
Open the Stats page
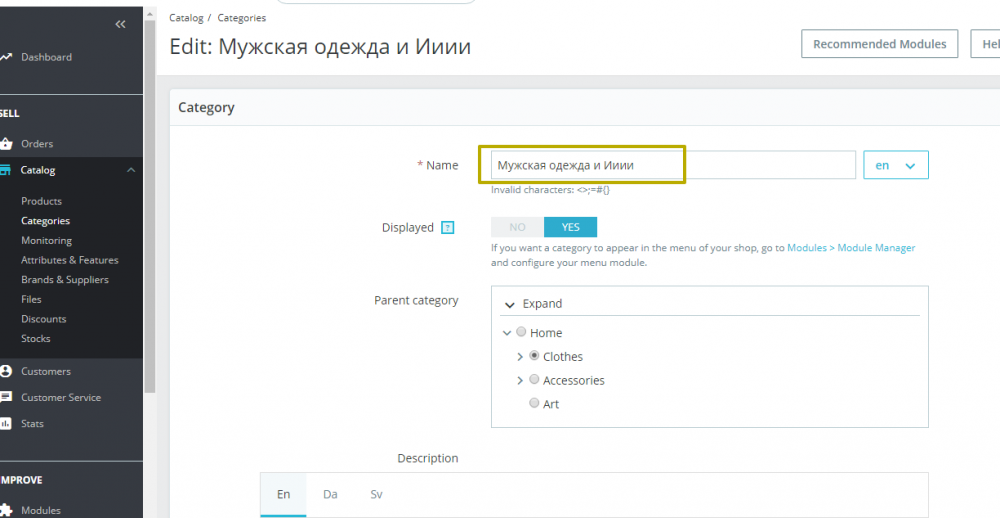pyautogui.click(x=33, y=424)
